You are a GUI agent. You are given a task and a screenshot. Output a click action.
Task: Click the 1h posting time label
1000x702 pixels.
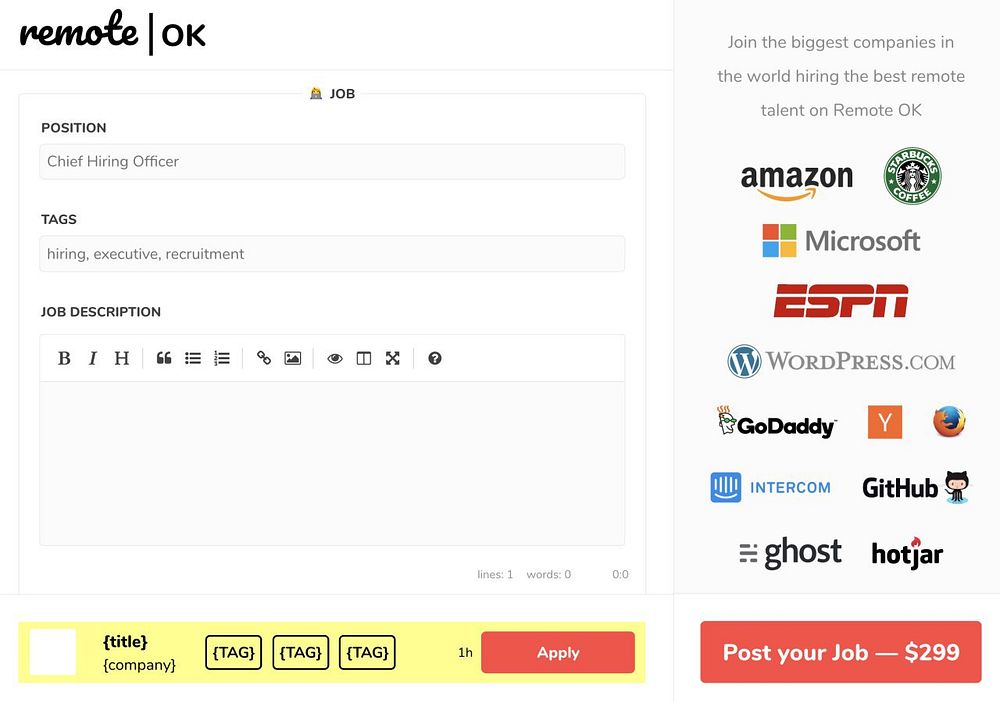(x=465, y=652)
